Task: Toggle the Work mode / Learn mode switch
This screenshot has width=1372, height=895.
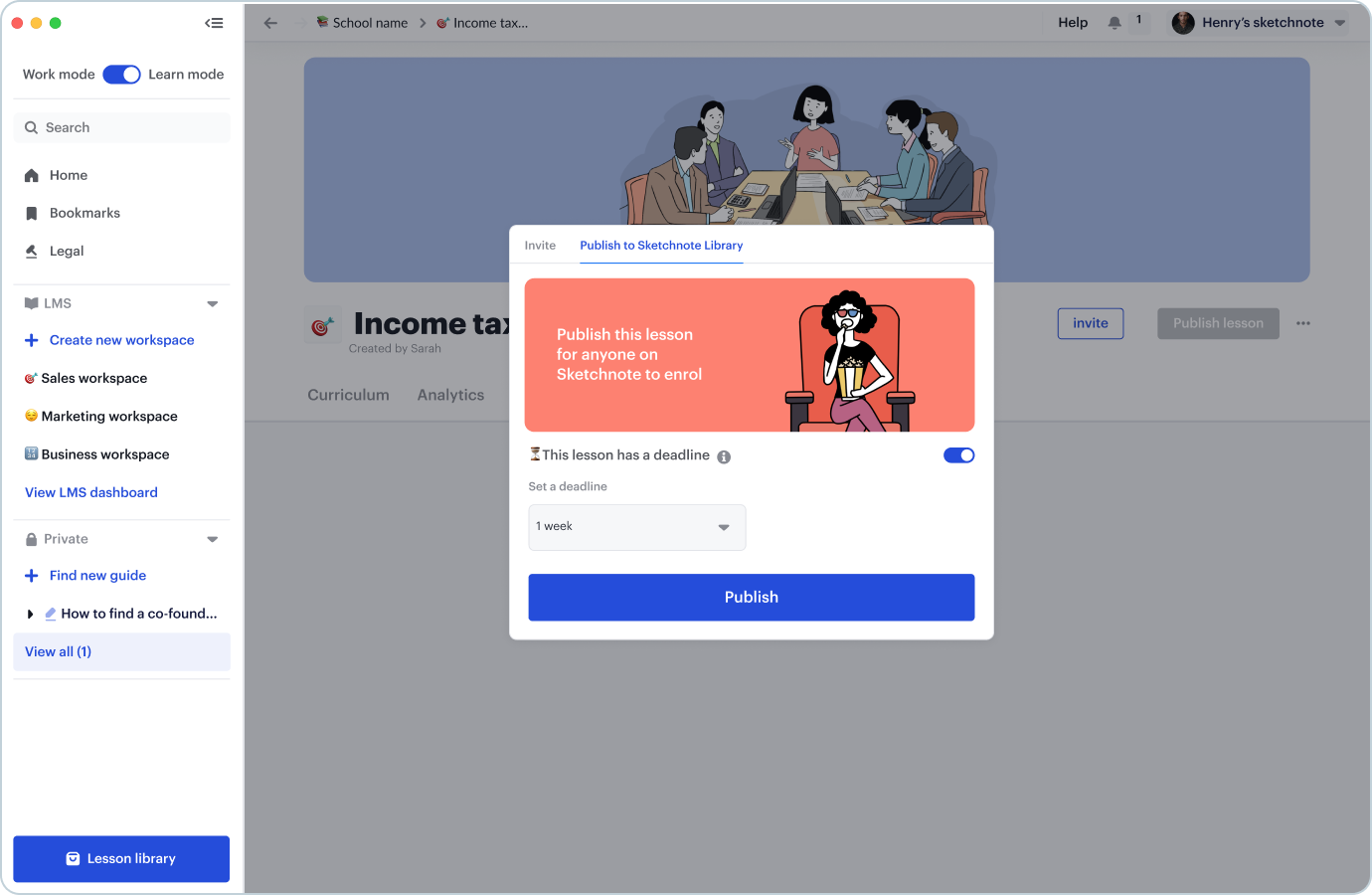Action: pyautogui.click(x=121, y=75)
